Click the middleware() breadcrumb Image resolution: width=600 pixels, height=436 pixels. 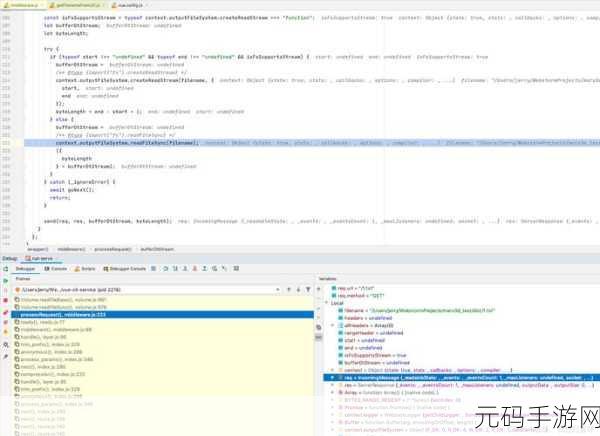tap(71, 249)
